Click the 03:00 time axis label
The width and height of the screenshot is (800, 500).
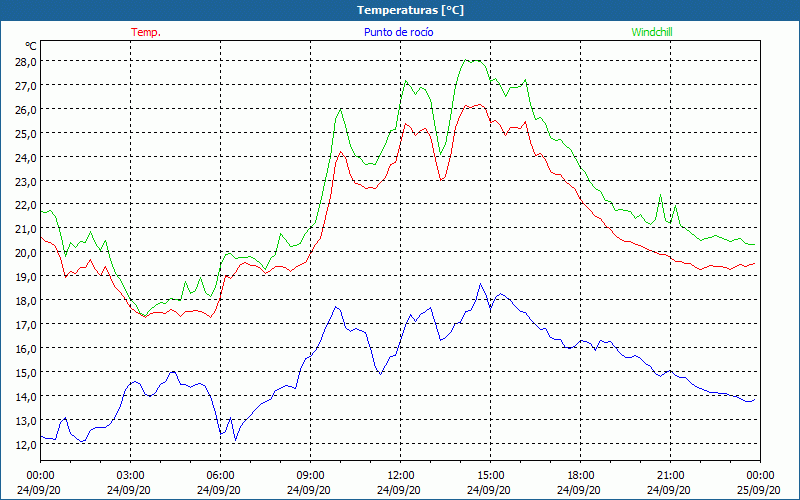coord(131,476)
